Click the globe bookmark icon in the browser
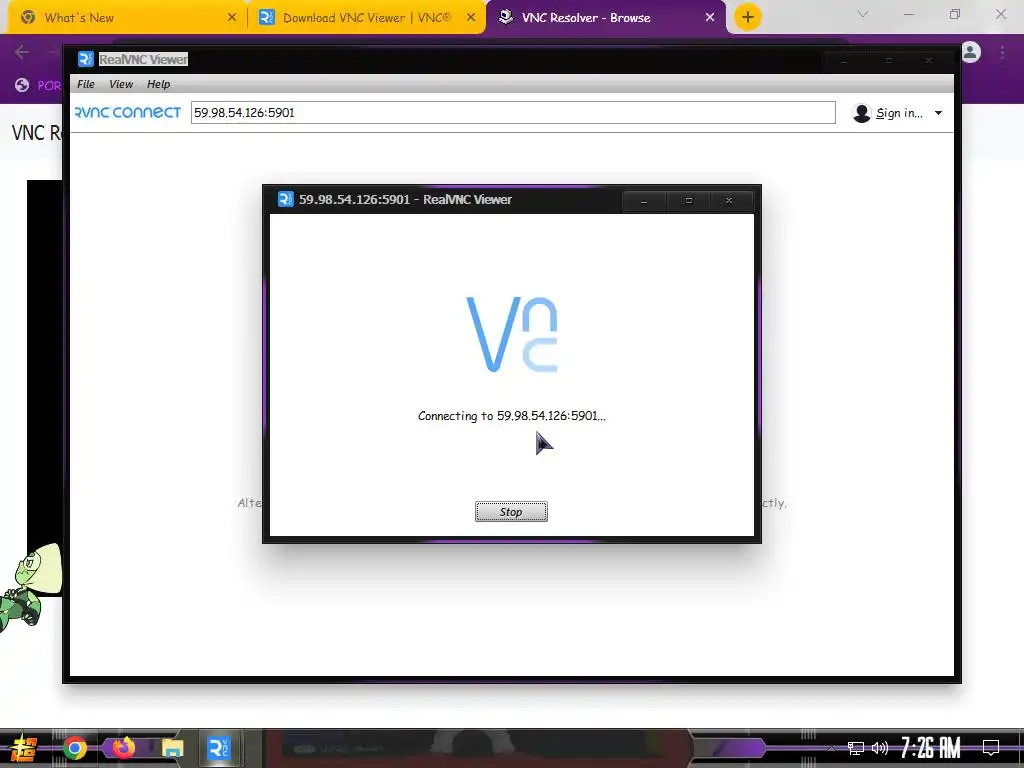Screen dimensions: 1024x768 pyautogui.click(x=22, y=85)
